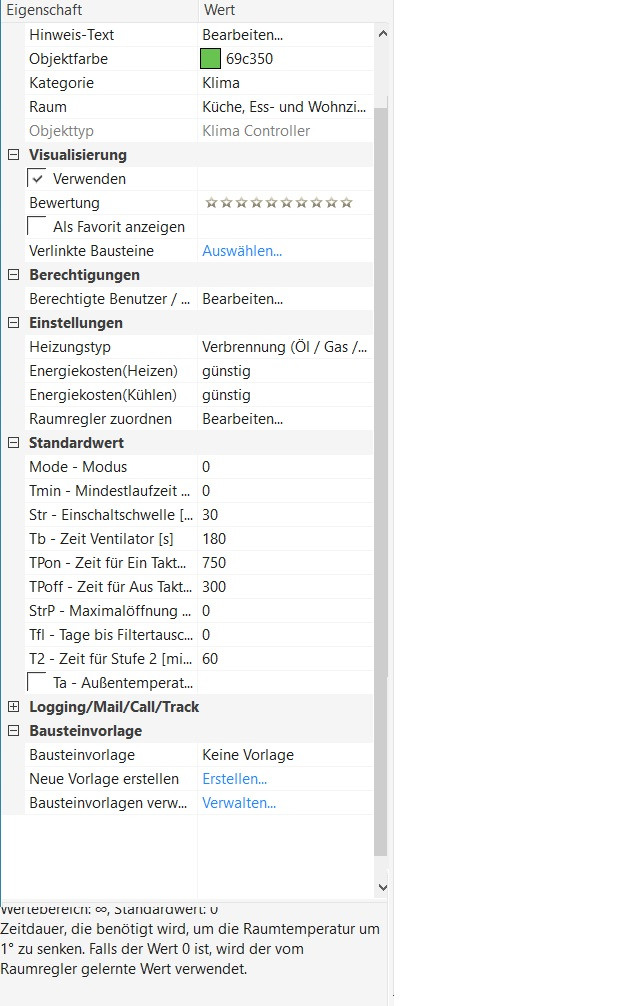Open the Bausteinvorlage Keine Vorlage dropdown

[x=285, y=754]
